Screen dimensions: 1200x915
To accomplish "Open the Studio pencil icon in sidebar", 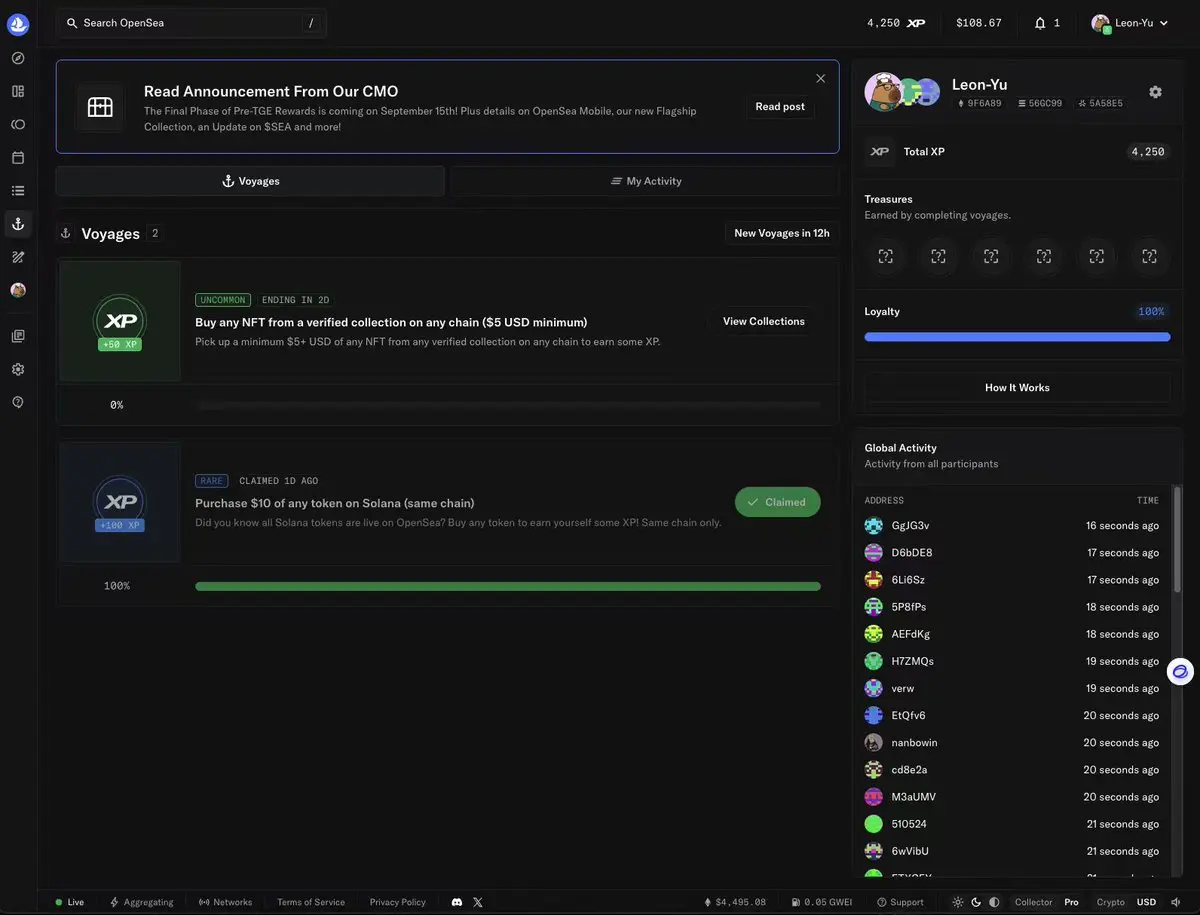I will point(18,257).
